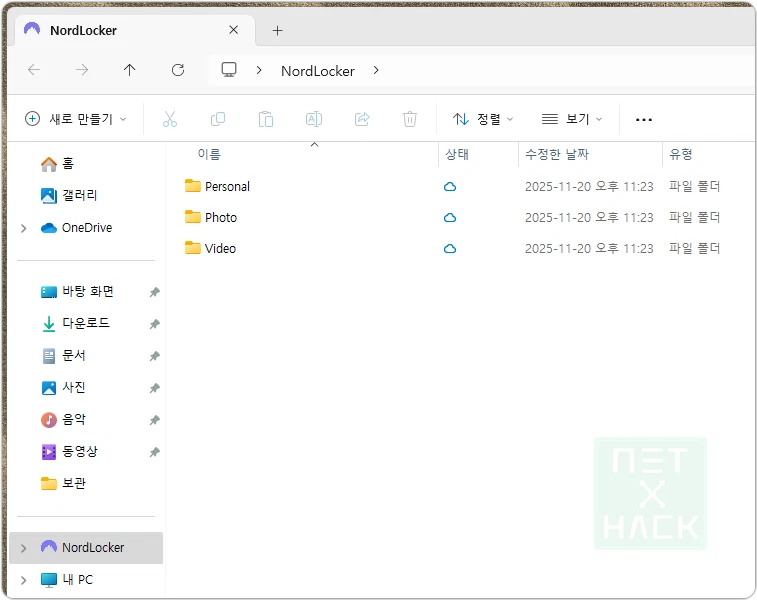Sort by the 수정한 날짜 column header
Image resolution: width=757 pixels, height=600 pixels.
(557, 155)
